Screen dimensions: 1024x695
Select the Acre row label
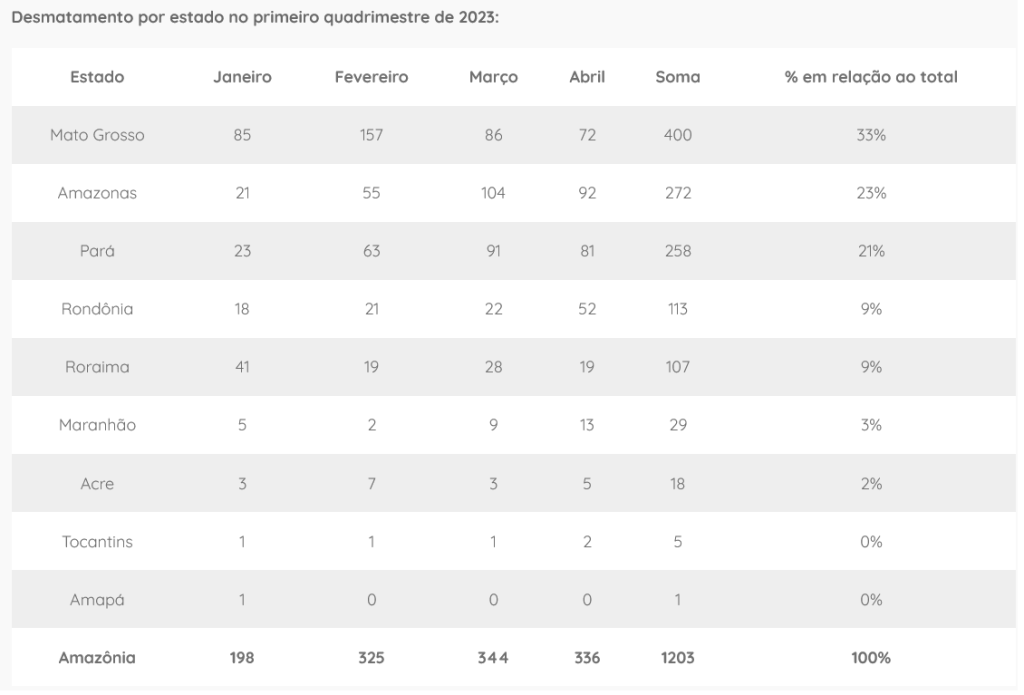coord(97,483)
